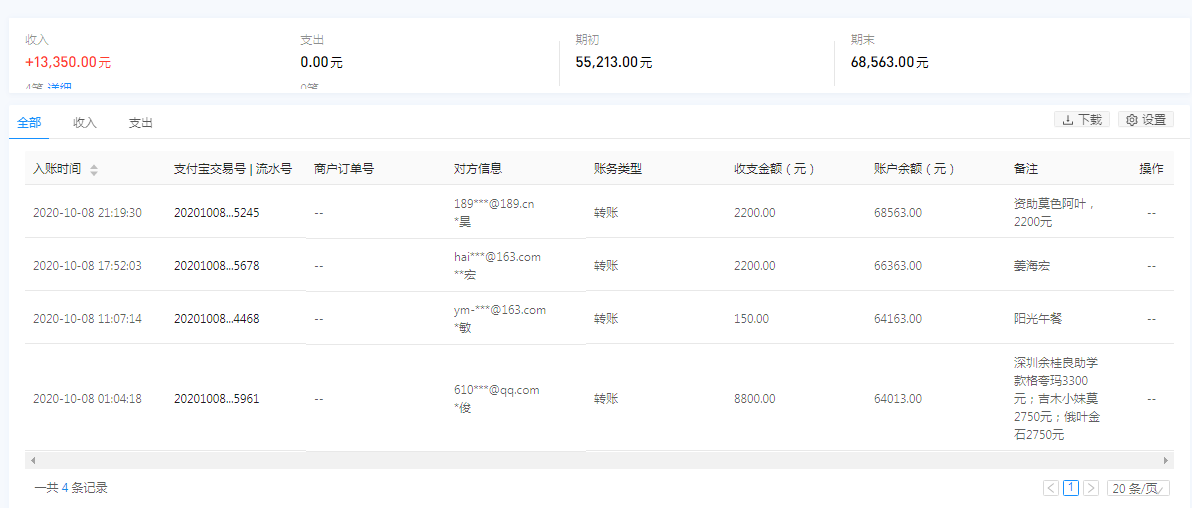The width and height of the screenshot is (1192, 508).
Task: Click the scrollbar's right arrow
Action: pyautogui.click(x=1166, y=460)
